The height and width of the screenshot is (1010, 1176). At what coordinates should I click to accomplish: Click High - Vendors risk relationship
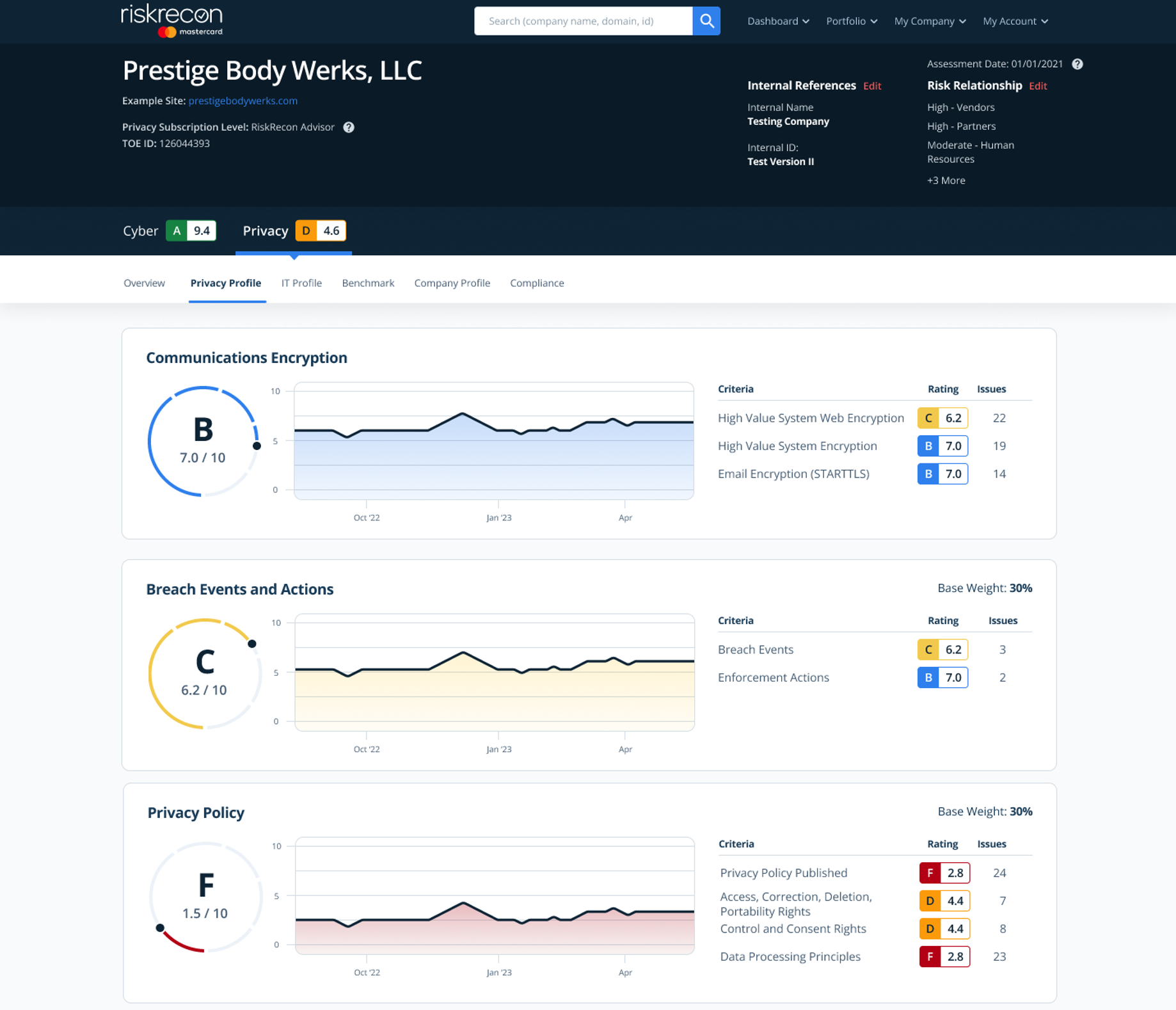(x=960, y=108)
